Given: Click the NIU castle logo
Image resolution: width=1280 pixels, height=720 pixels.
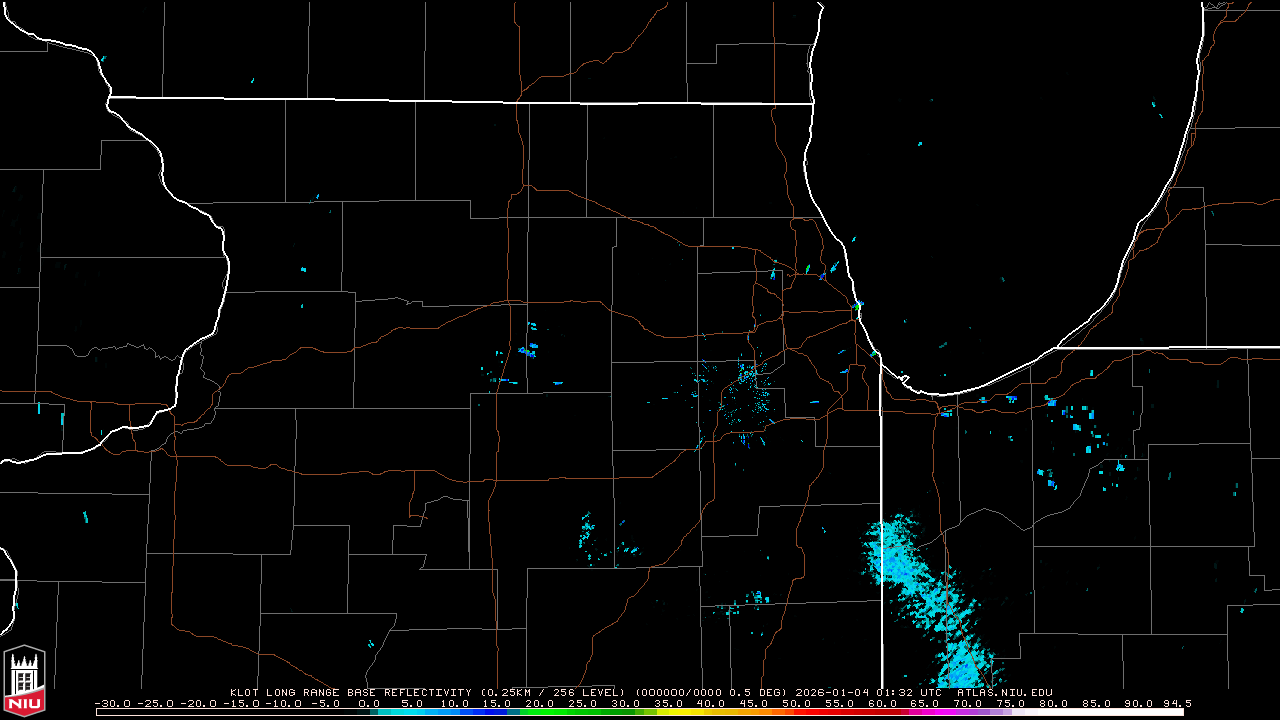Looking at the screenshot, I should 24,682.
